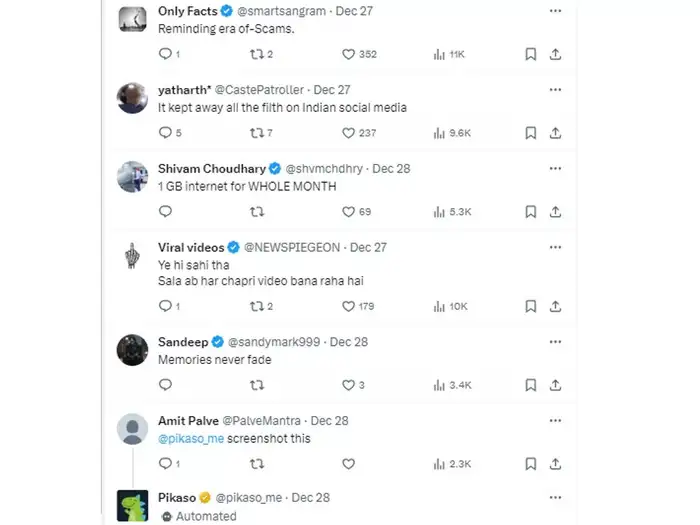Reply to Only Facts' scams tweet
Image resolution: width=700 pixels, height=525 pixels.
click(165, 54)
